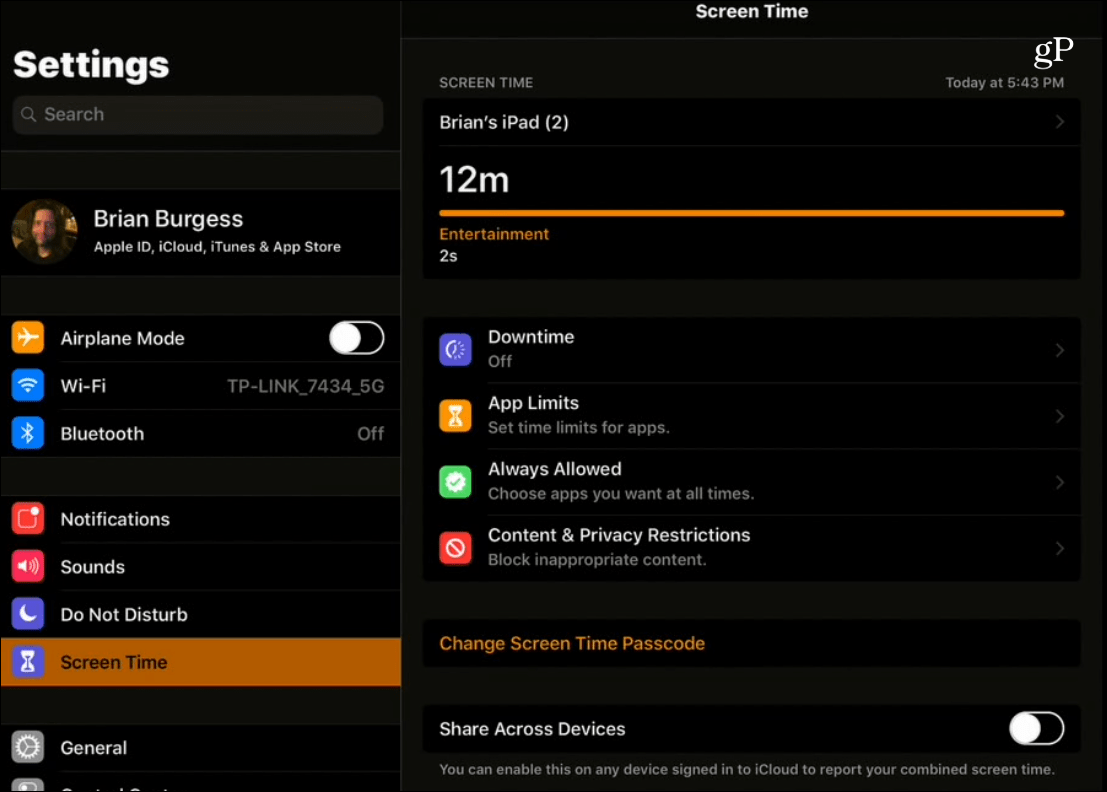Click the SCREEN TIME section header
This screenshot has width=1107, height=792.
click(486, 83)
